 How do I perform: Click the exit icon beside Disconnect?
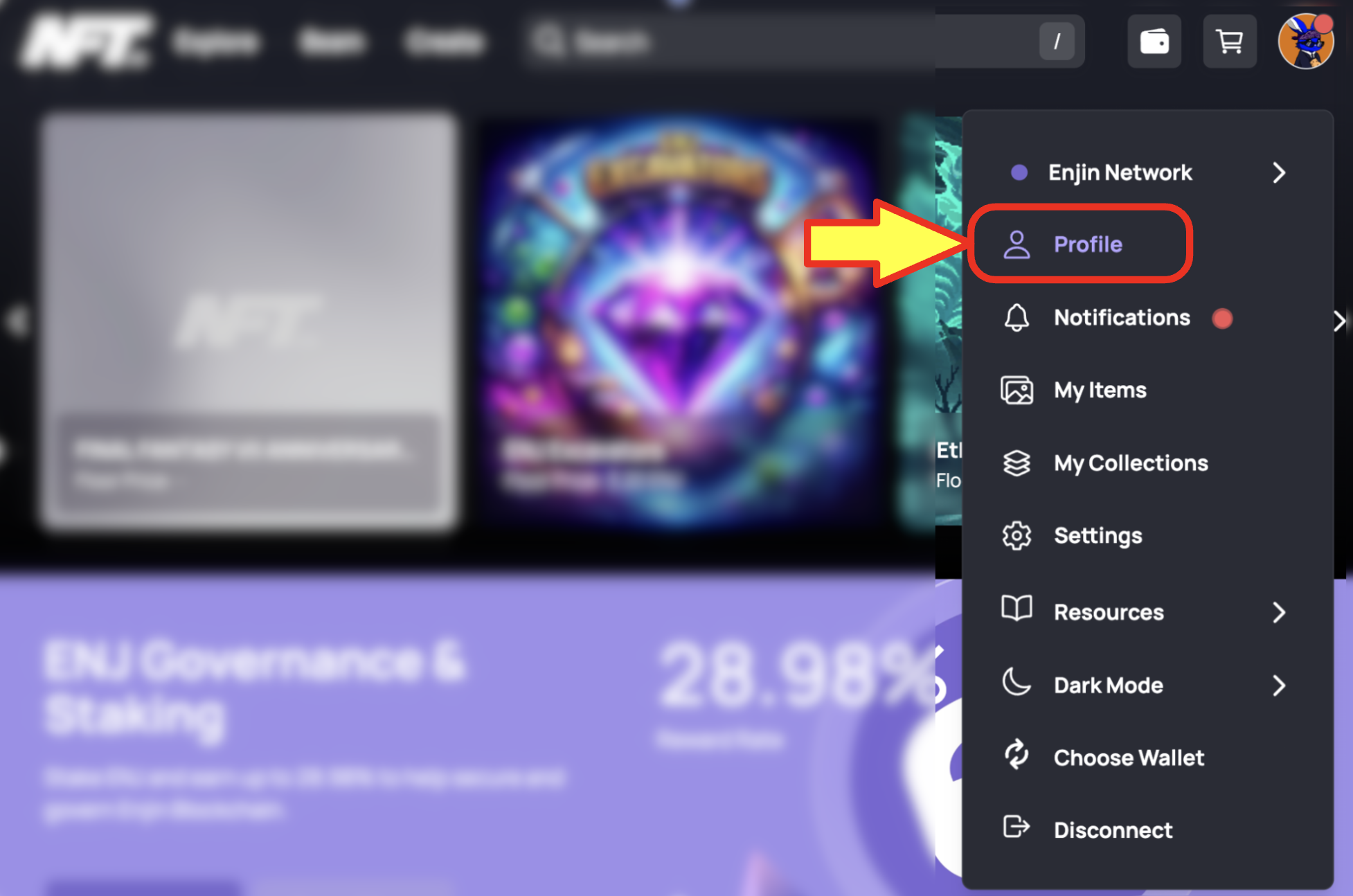1016,827
